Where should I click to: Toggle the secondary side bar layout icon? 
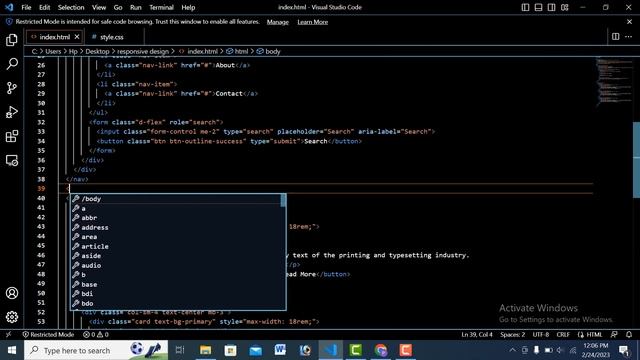(x=551, y=7)
